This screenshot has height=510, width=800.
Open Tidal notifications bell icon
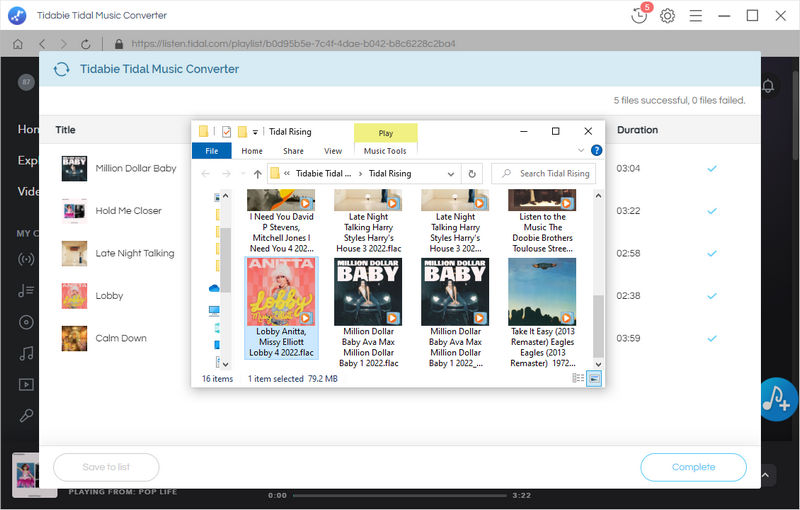coord(768,86)
